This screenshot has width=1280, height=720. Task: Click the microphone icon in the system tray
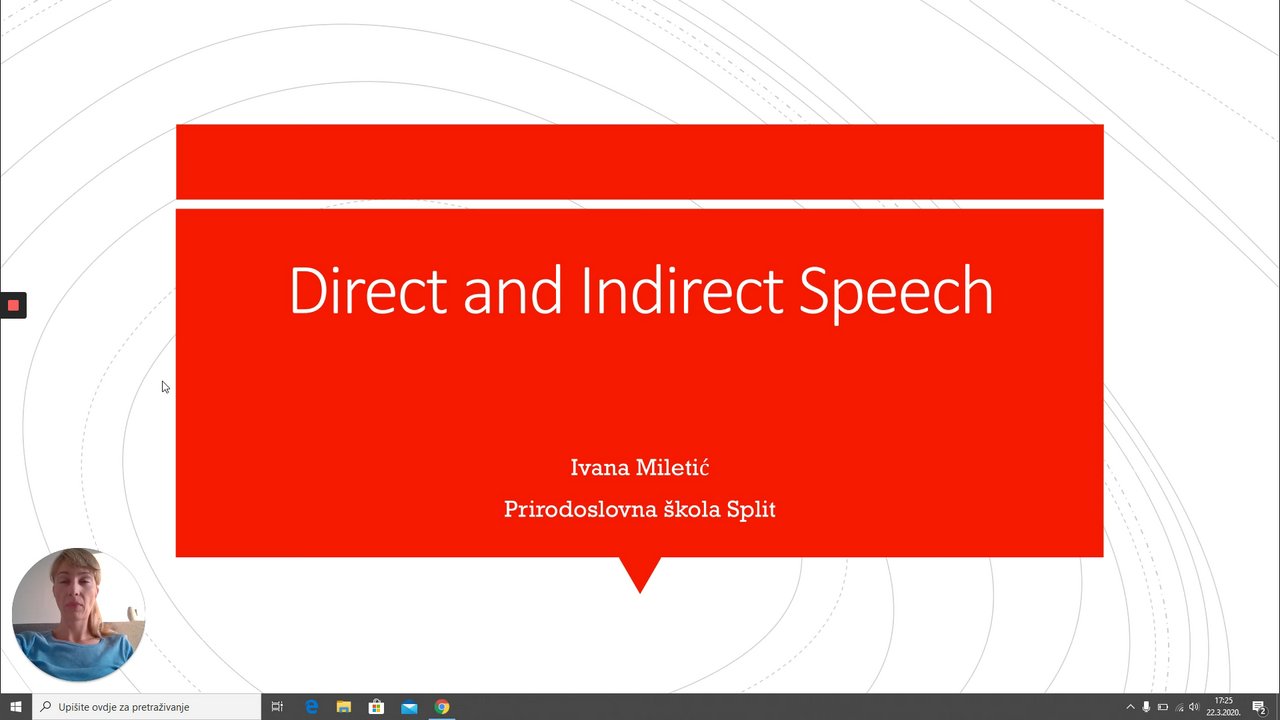(x=1146, y=707)
